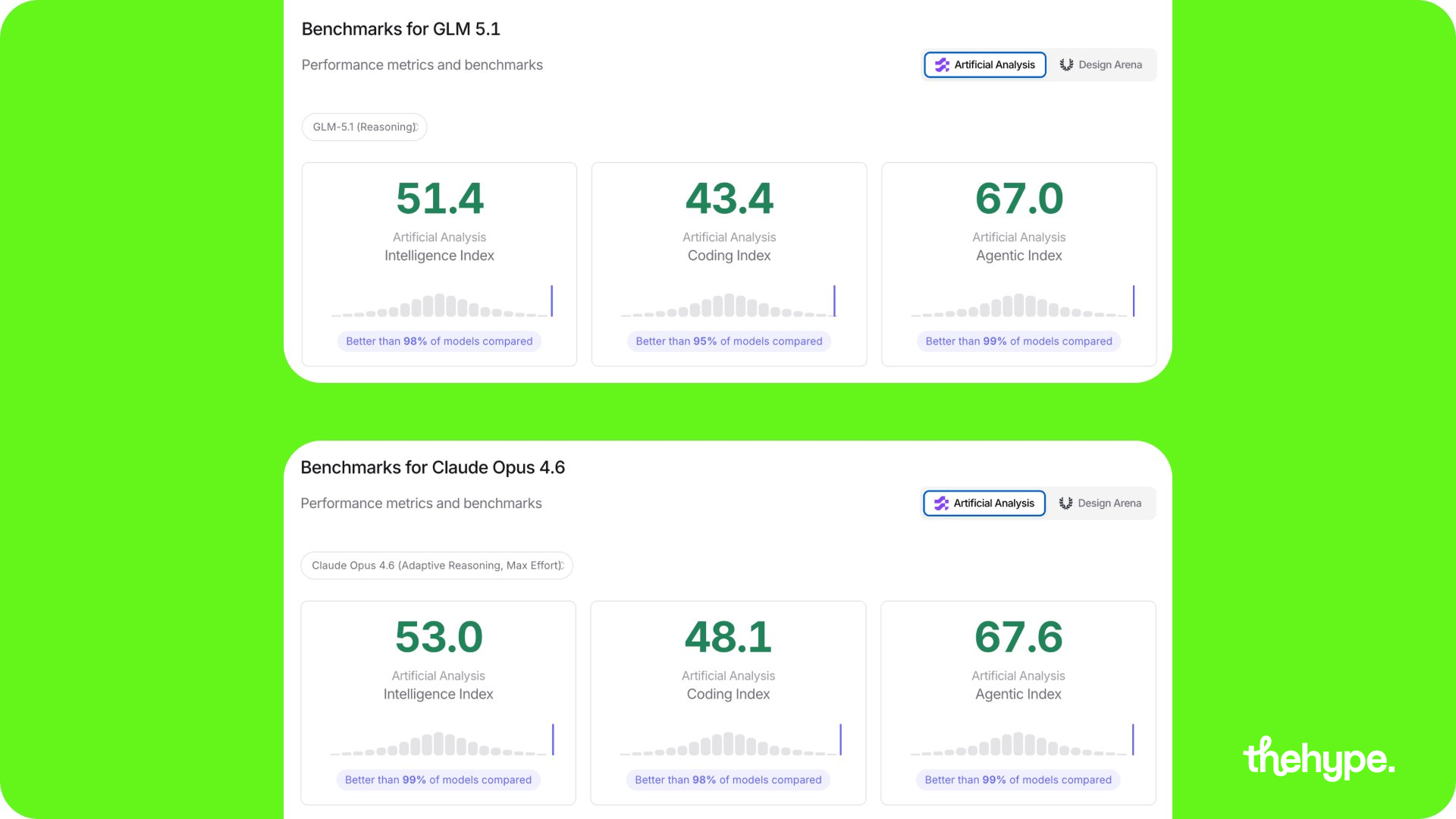Click Artificial Analysis logo icon in GLM 5.1 panel

pos(942,65)
